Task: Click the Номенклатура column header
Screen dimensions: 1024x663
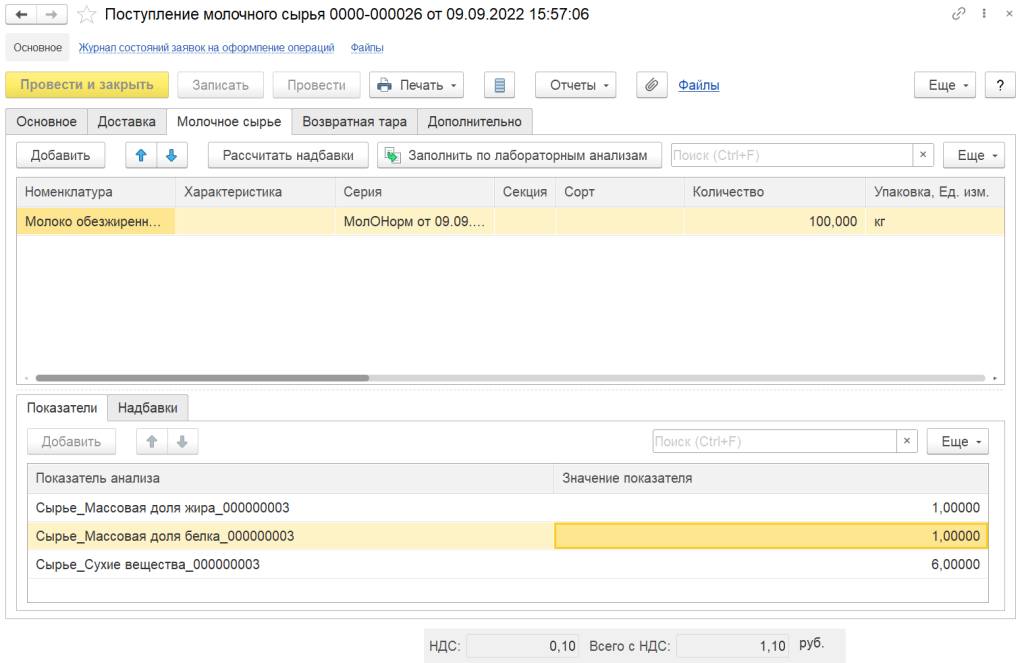Action: click(x=96, y=192)
